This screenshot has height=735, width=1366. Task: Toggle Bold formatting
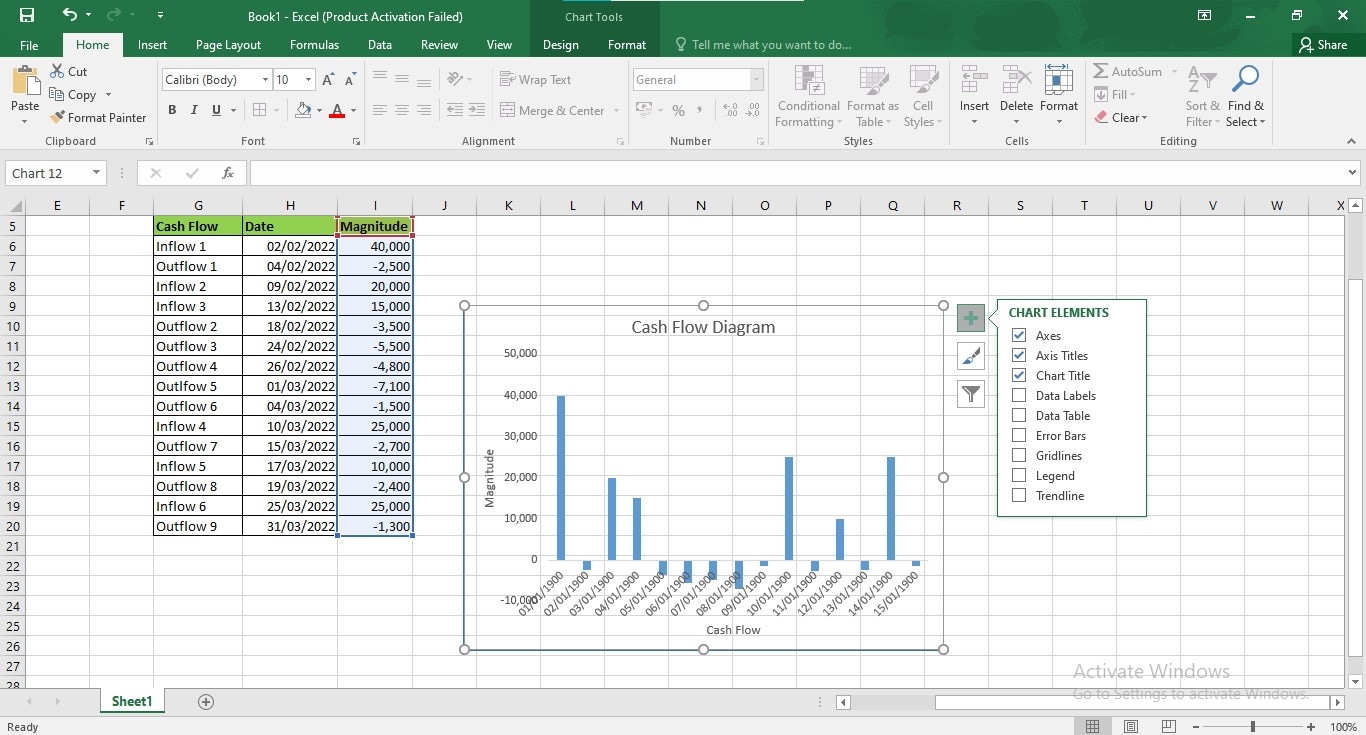coord(172,110)
